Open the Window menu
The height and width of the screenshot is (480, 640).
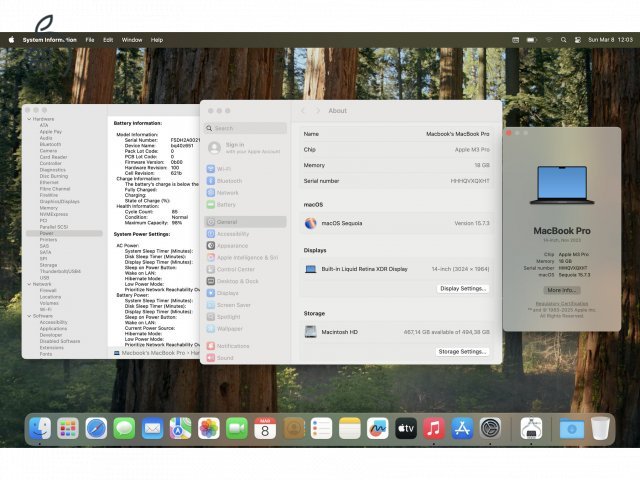click(132, 40)
